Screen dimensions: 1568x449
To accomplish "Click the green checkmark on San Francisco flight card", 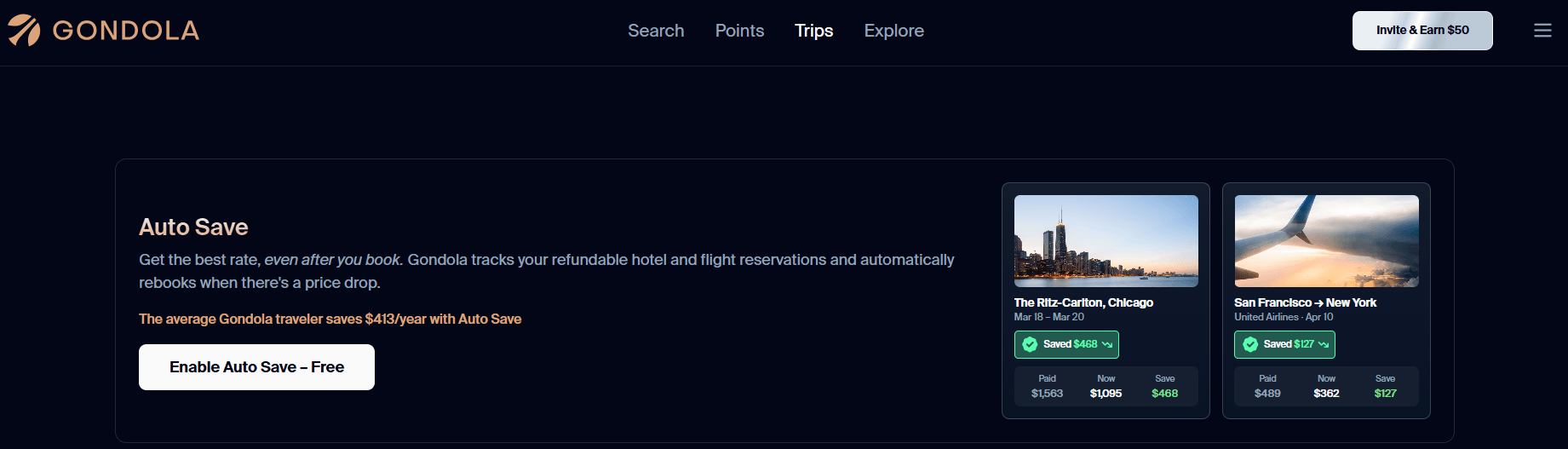I will coord(1250,344).
